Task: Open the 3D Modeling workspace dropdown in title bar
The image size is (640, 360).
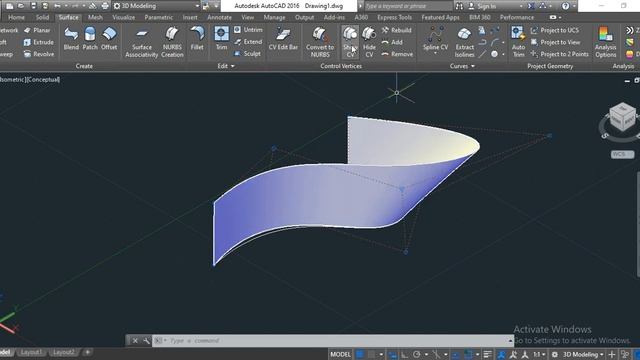Action: [156, 6]
